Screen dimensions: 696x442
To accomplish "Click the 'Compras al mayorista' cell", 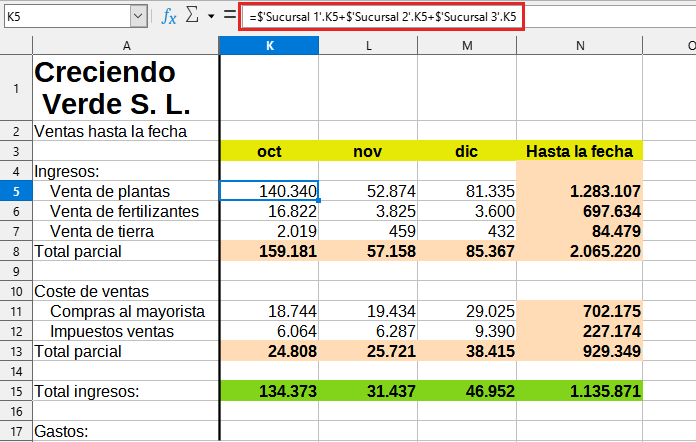I will [x=126, y=311].
